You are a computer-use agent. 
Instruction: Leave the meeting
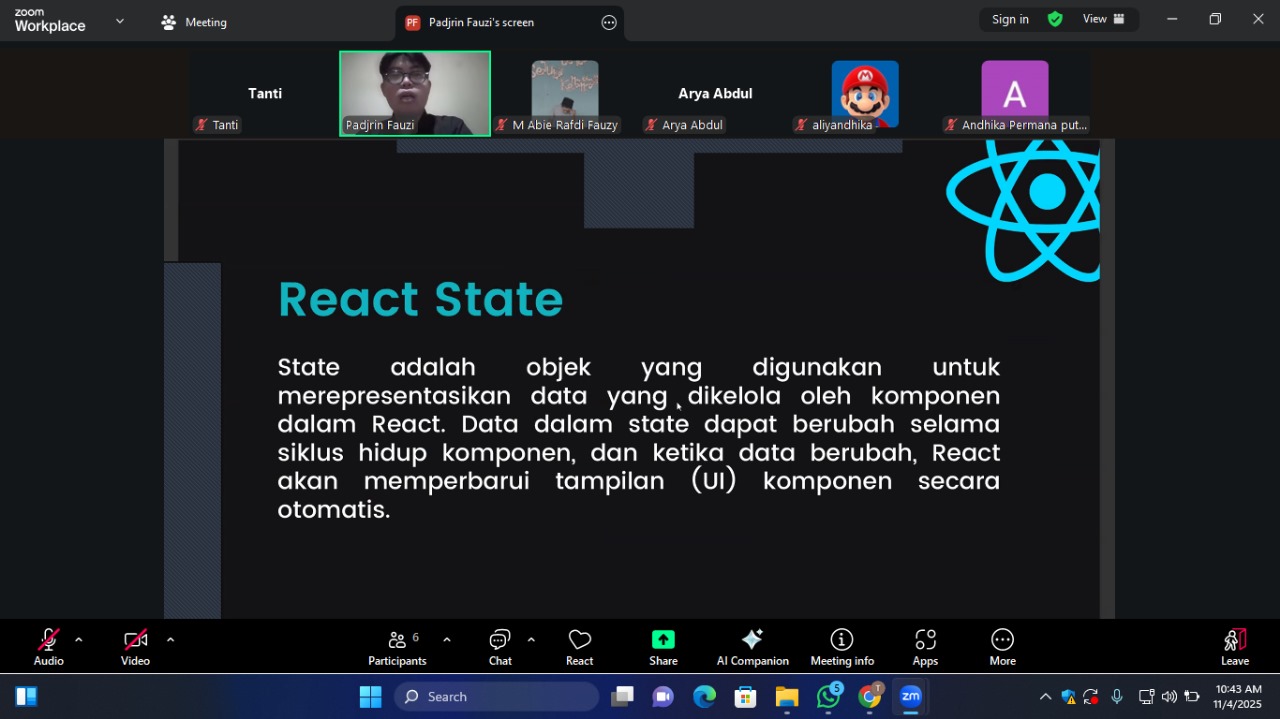(1235, 647)
